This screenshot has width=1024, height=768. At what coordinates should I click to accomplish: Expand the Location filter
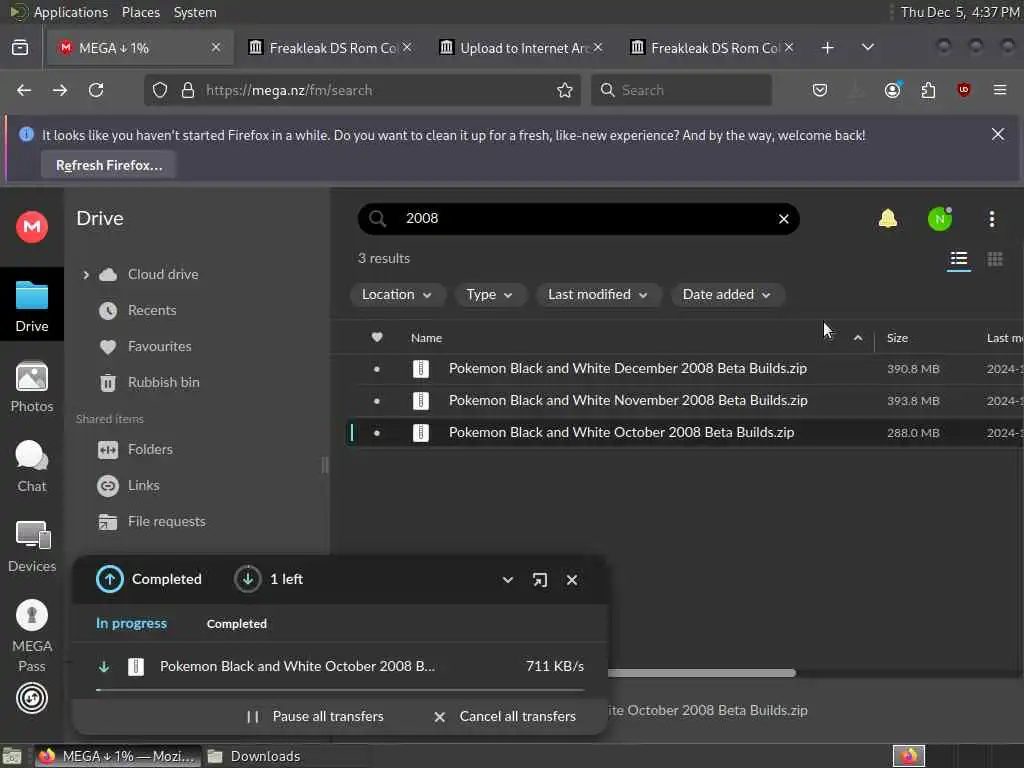pos(397,295)
